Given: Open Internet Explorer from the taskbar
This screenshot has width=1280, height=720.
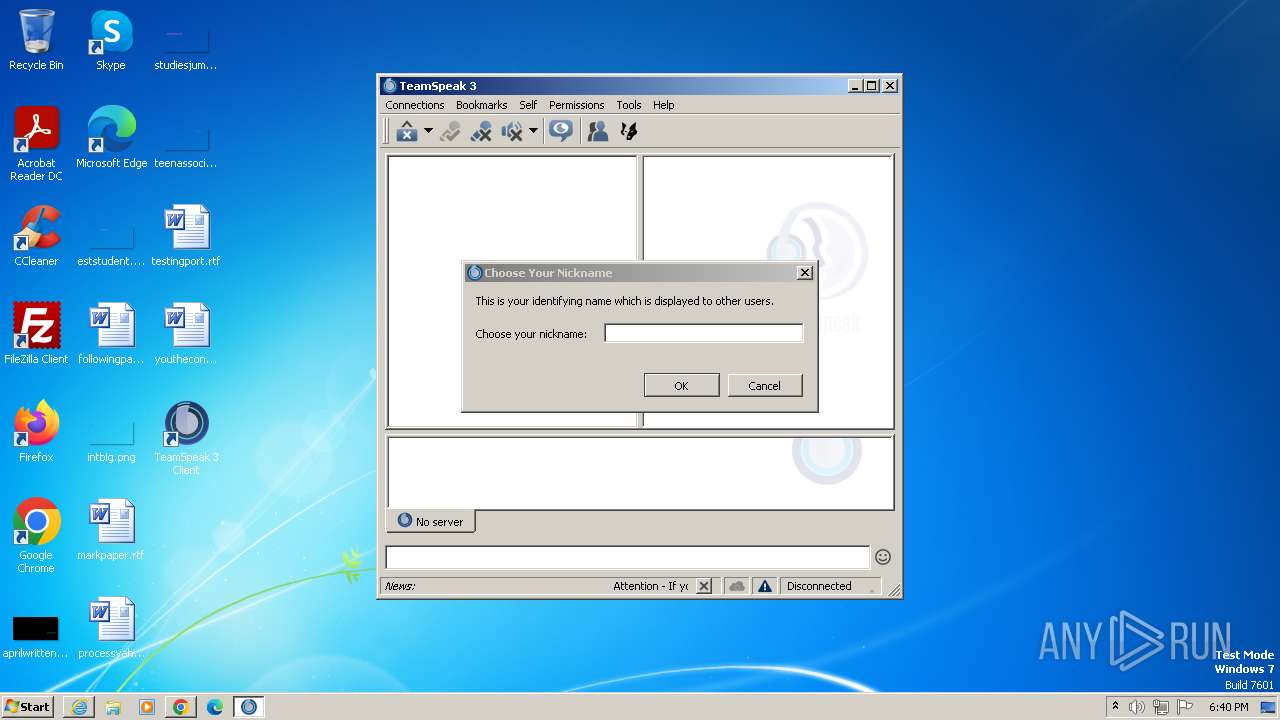Looking at the screenshot, I should 79,707.
